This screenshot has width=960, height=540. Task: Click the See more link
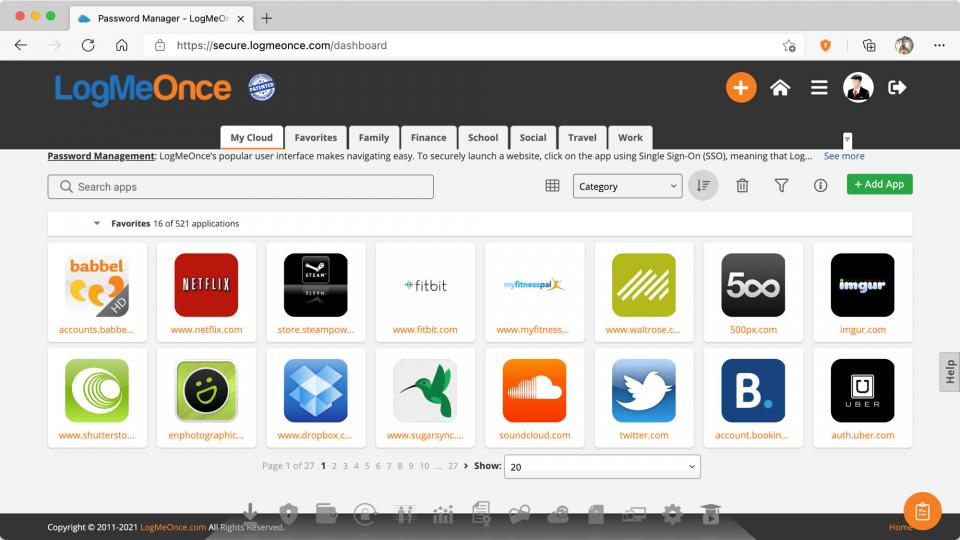(x=844, y=156)
